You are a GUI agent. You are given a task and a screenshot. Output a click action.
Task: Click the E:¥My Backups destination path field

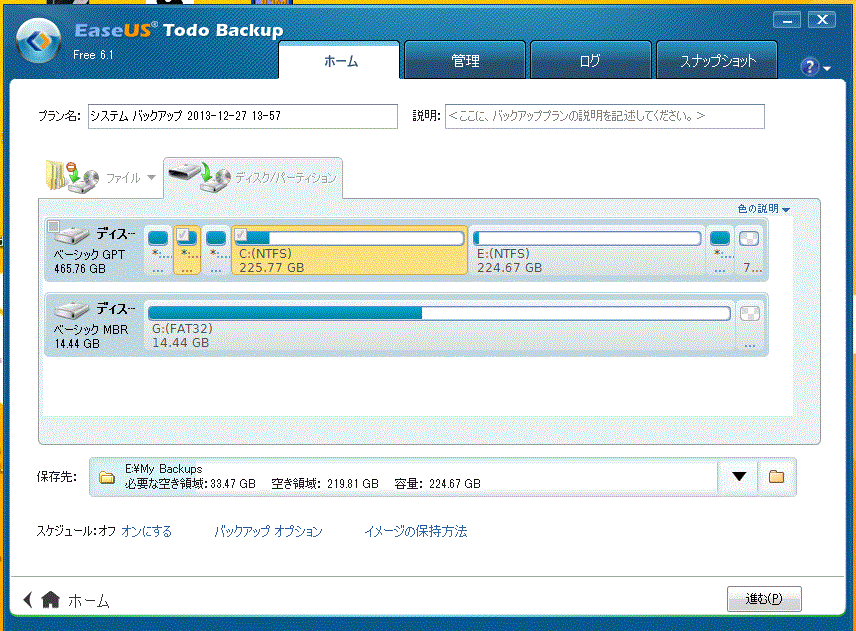pos(403,477)
